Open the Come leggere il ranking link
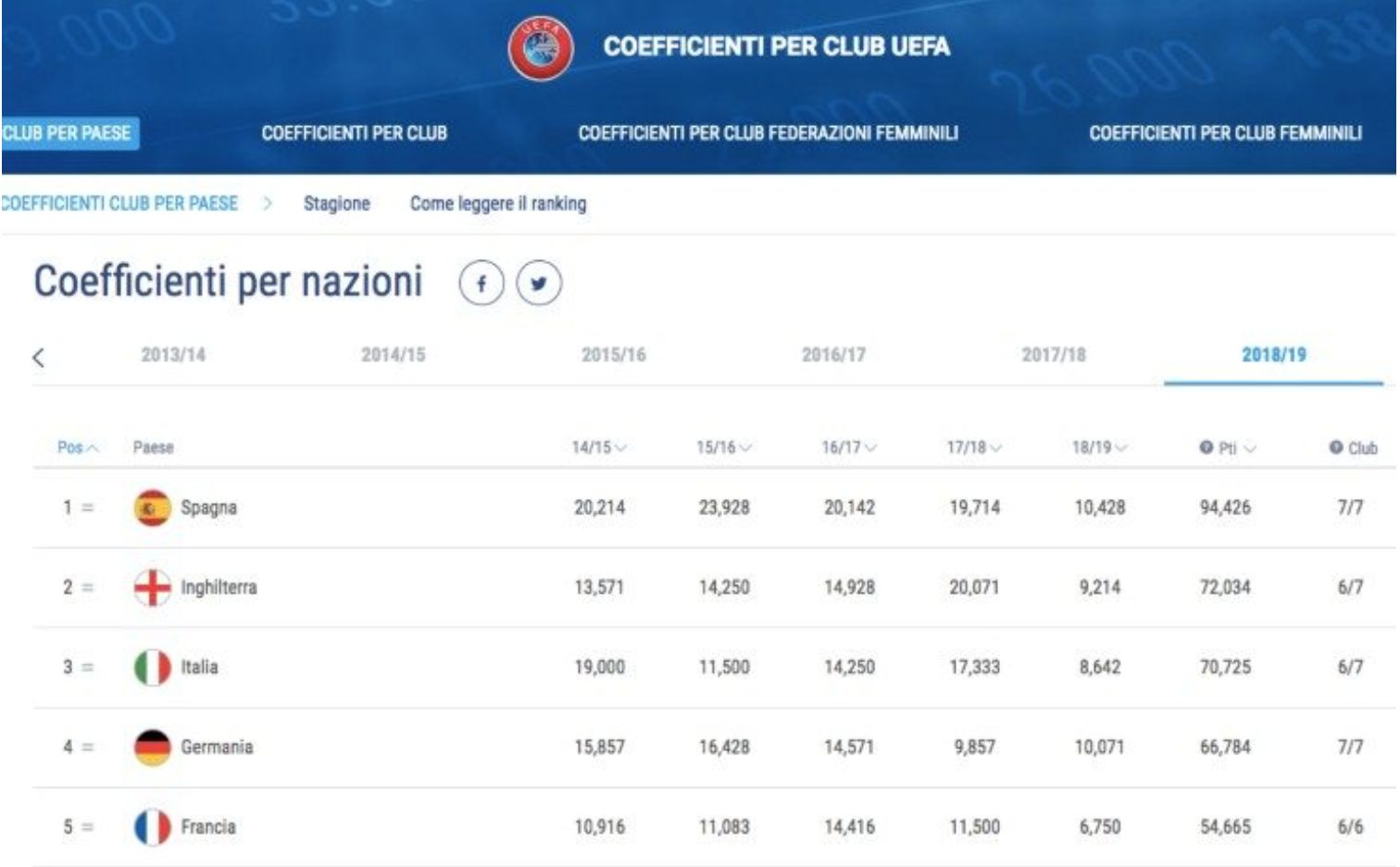 pyautogui.click(x=497, y=204)
